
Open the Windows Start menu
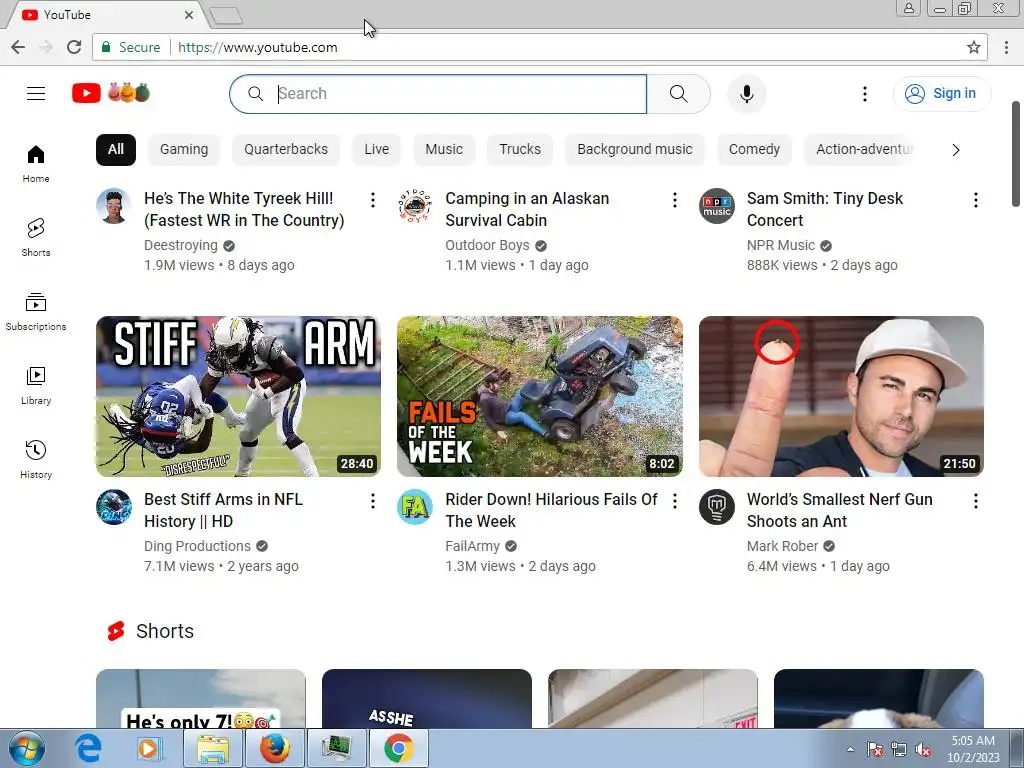[x=27, y=748]
